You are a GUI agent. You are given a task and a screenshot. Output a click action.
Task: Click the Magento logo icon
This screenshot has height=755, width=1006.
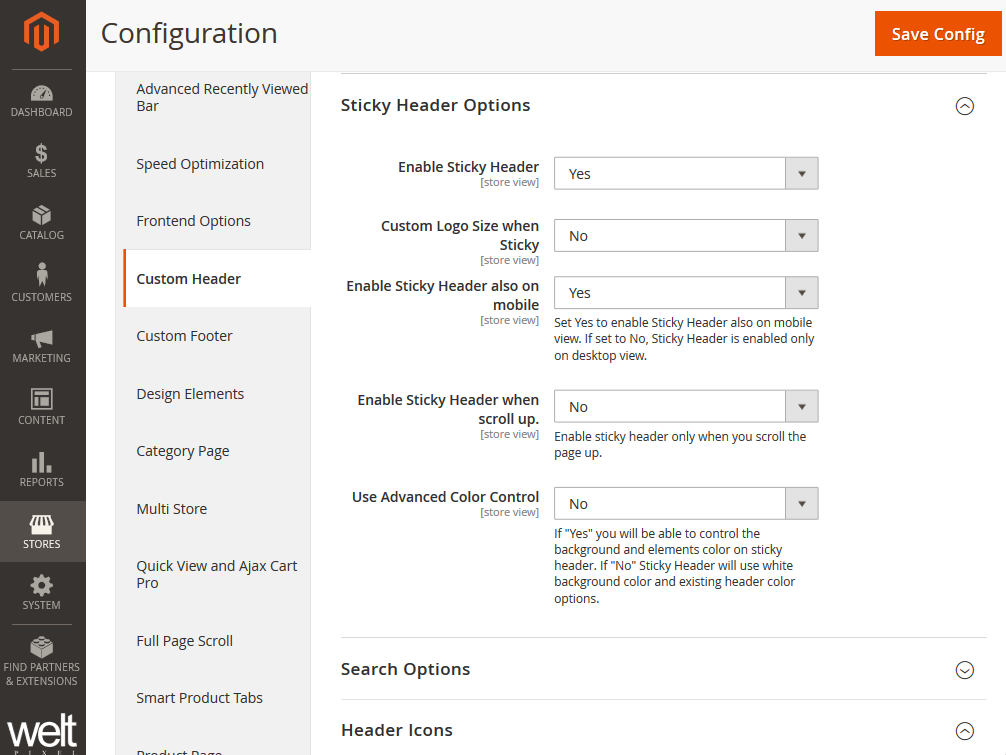coord(42,33)
